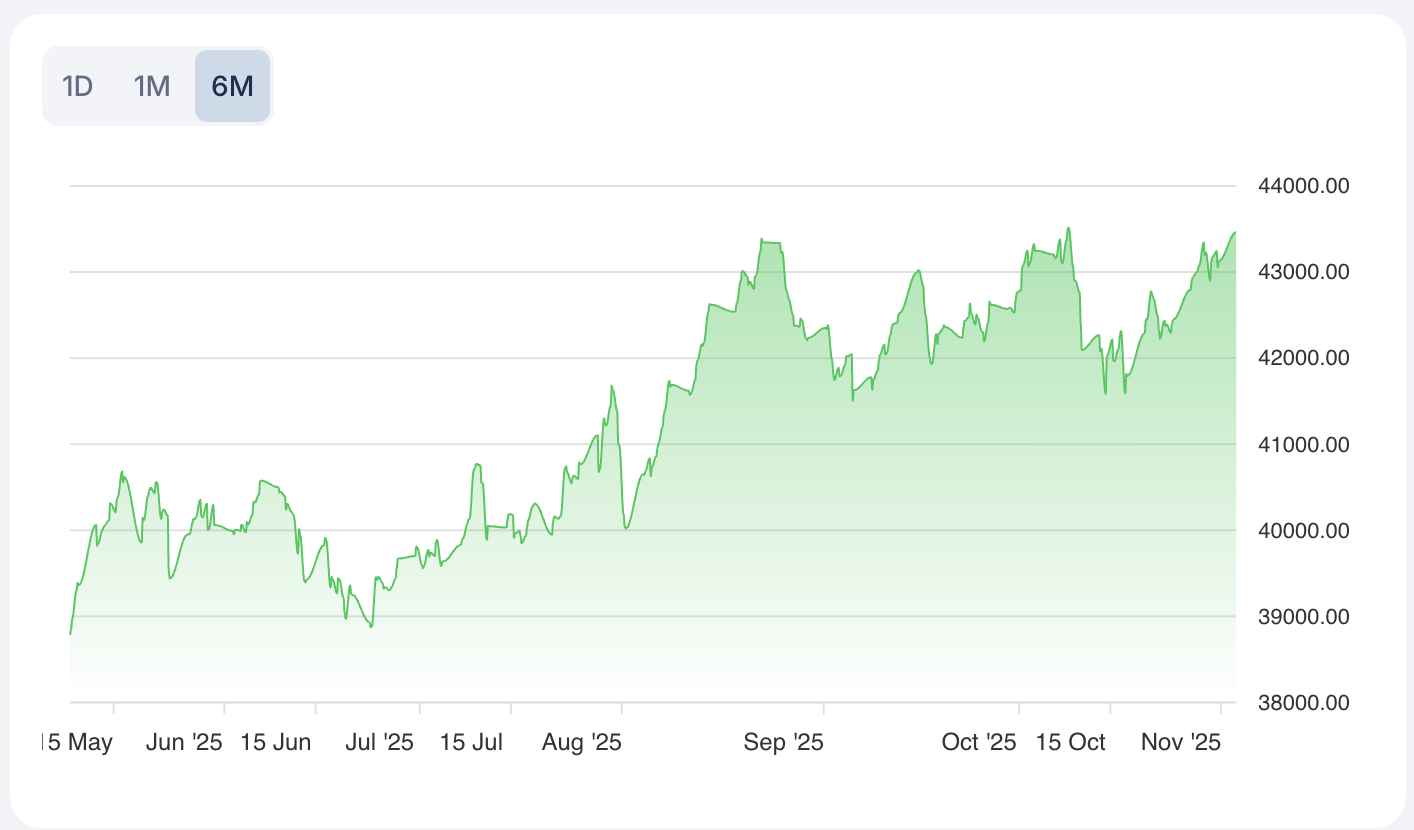Click the Sep '25 date label

pos(784,742)
